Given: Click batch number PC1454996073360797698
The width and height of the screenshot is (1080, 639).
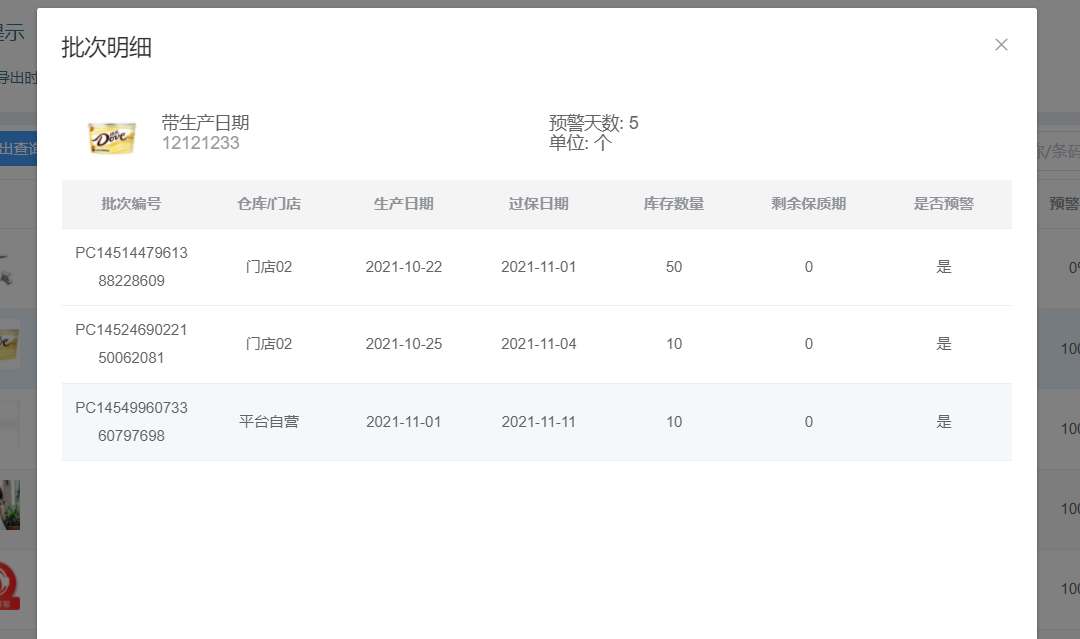Looking at the screenshot, I should pyautogui.click(x=131, y=422).
